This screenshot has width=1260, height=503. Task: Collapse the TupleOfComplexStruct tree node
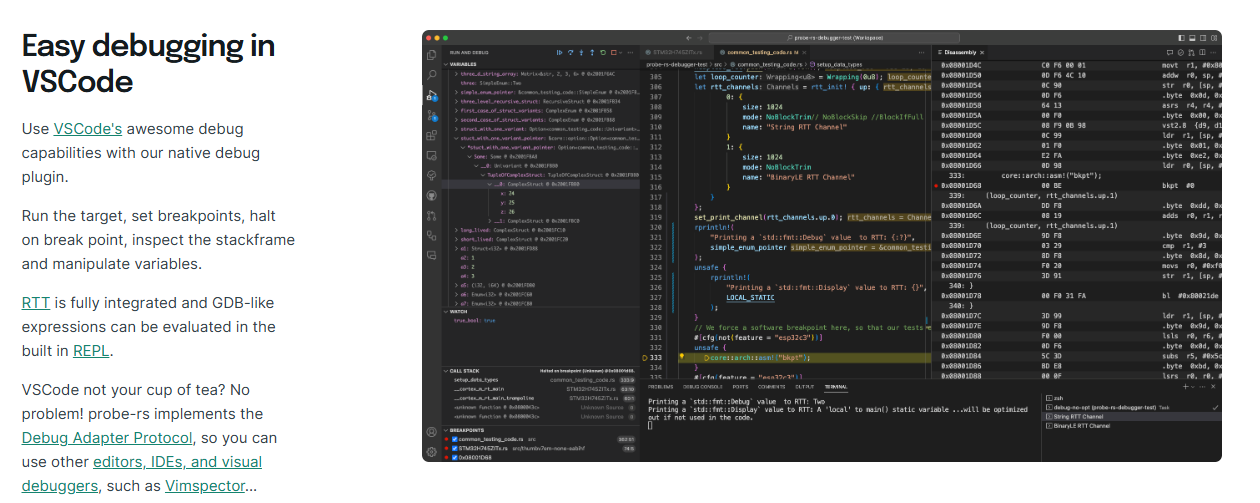point(483,175)
